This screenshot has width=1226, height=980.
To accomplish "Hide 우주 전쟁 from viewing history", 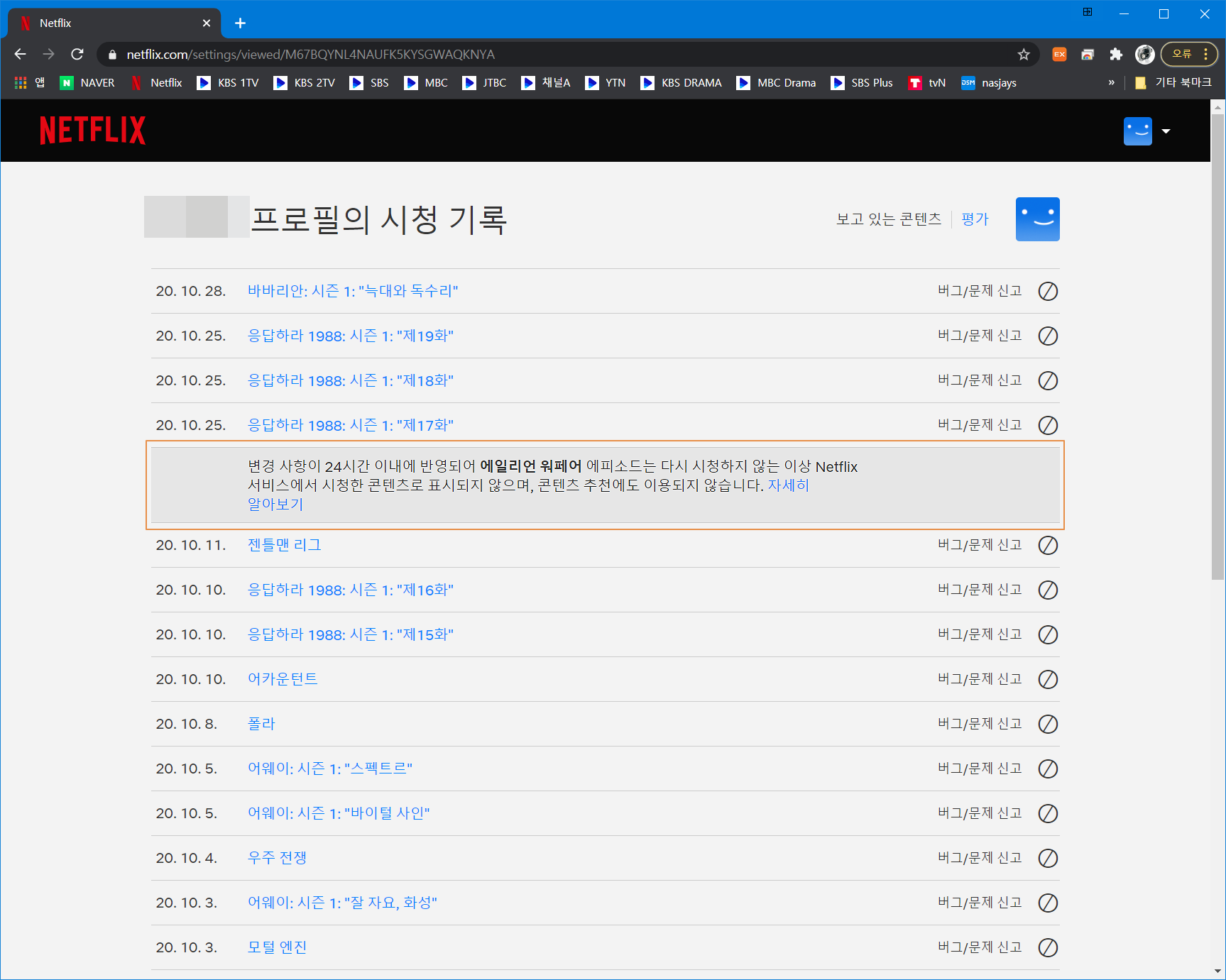I will pyautogui.click(x=1048, y=858).
